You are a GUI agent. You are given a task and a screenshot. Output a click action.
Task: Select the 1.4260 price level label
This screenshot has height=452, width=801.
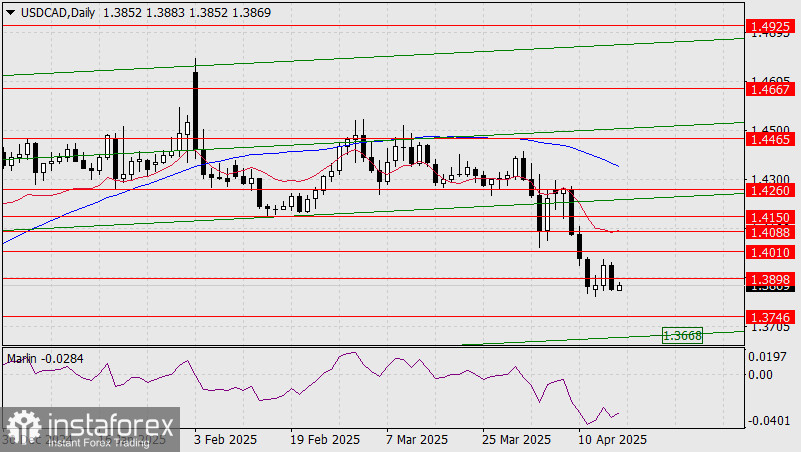tap(770, 191)
